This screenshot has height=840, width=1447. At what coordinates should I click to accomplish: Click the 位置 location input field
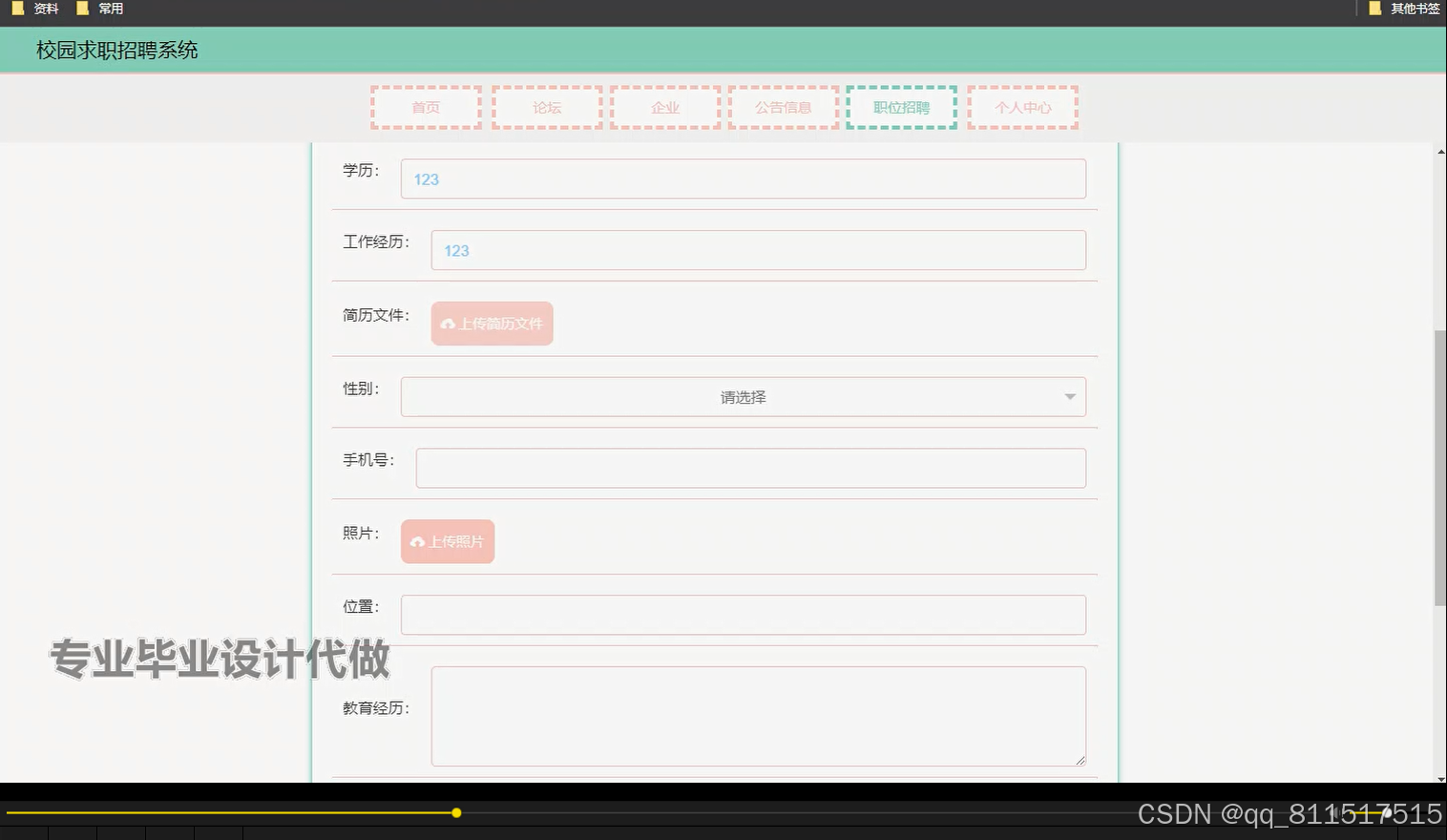[x=744, y=614]
